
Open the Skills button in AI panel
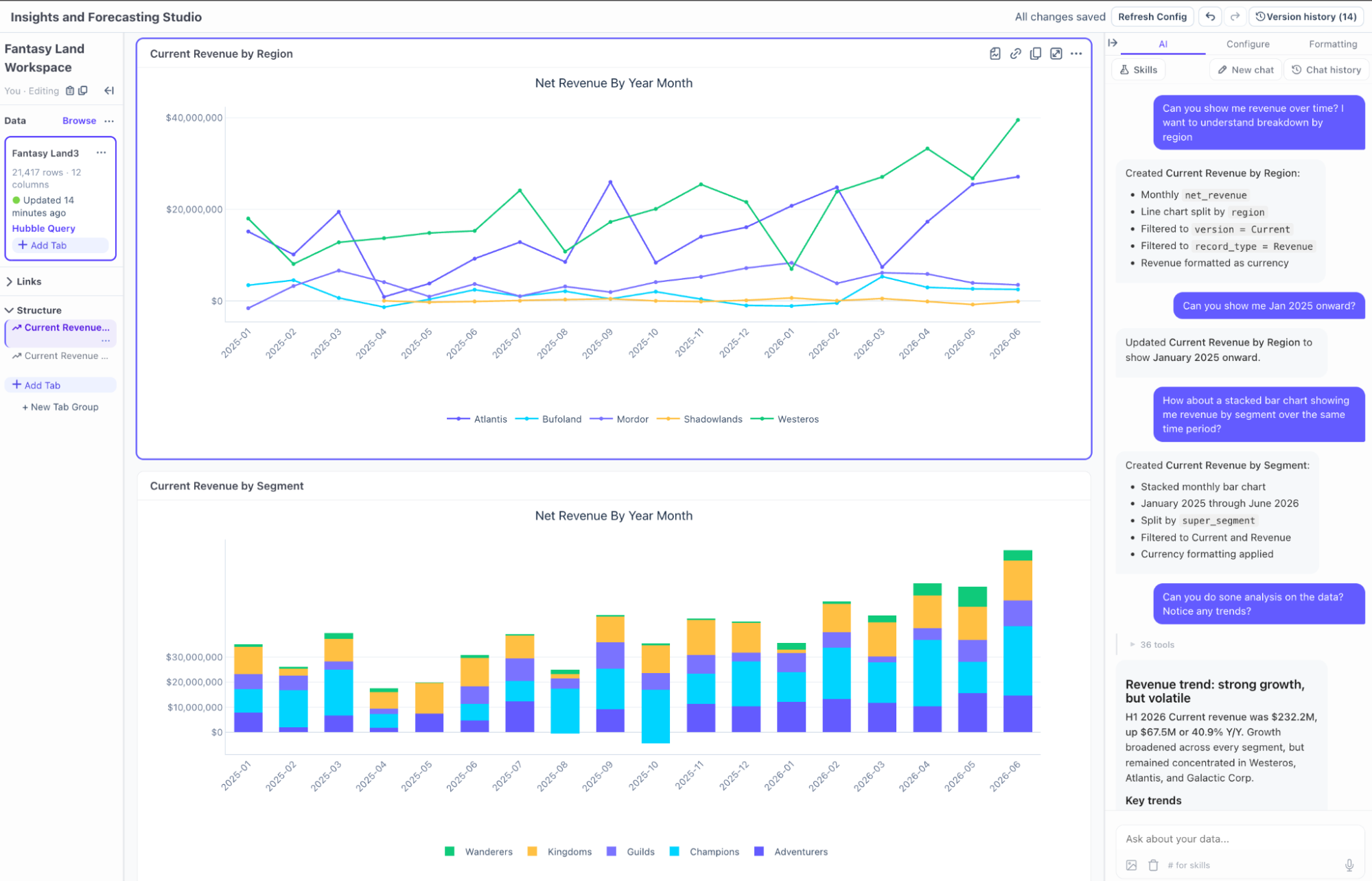tap(1139, 70)
